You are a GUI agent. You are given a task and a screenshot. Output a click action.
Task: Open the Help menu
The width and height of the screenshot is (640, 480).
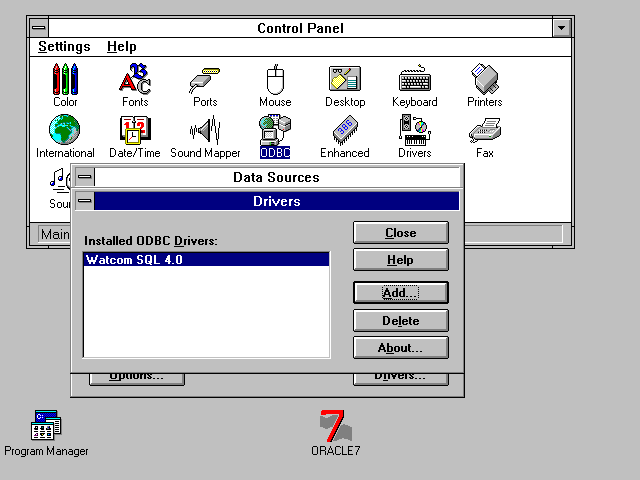coord(122,47)
